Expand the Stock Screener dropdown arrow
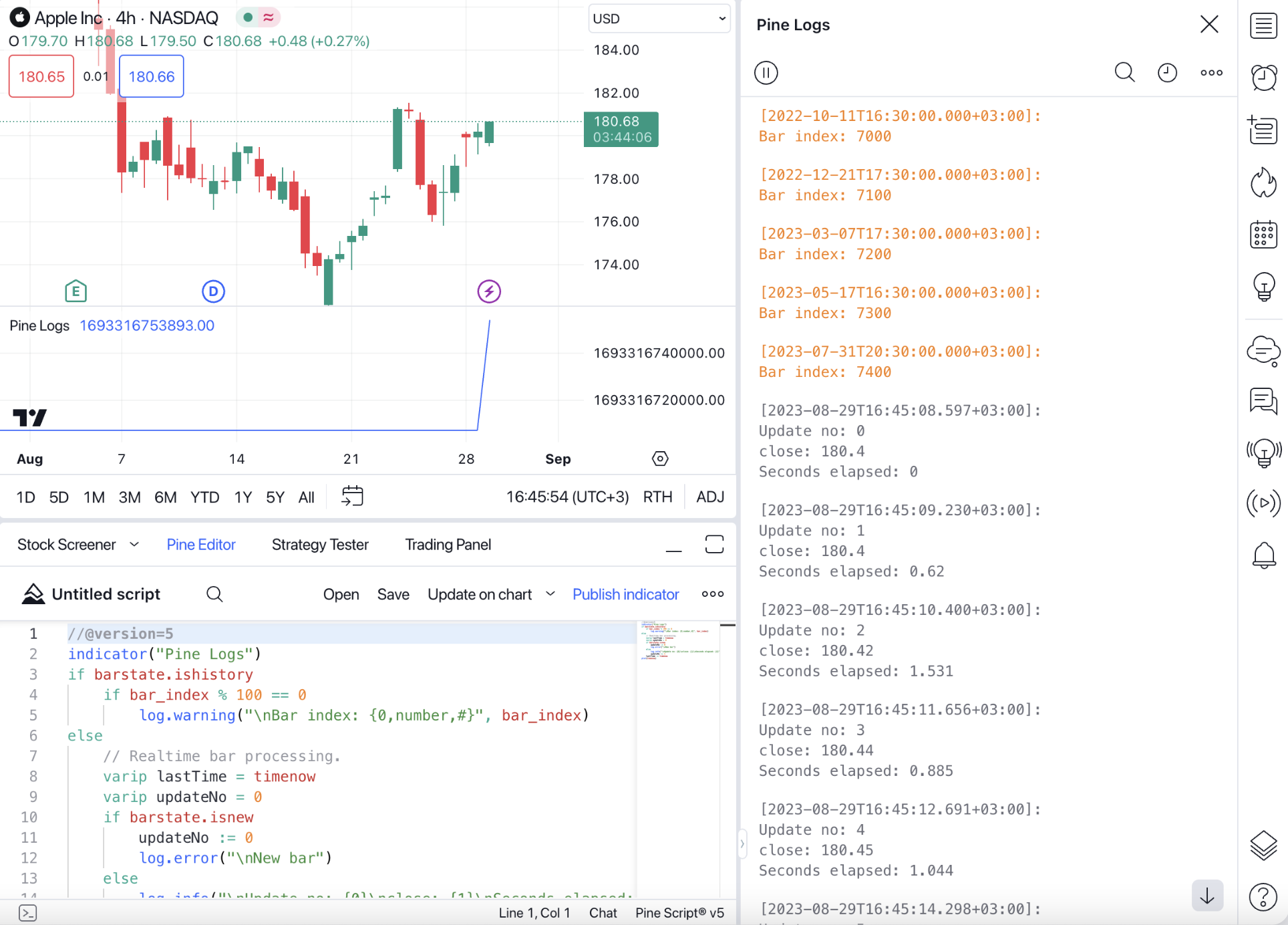Image resolution: width=1288 pixels, height=925 pixels. click(134, 545)
